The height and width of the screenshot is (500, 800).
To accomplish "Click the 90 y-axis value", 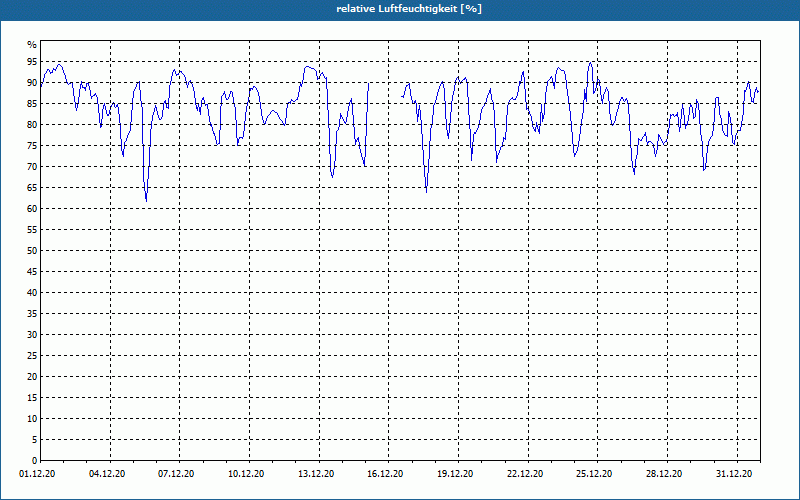I will coord(32,83).
